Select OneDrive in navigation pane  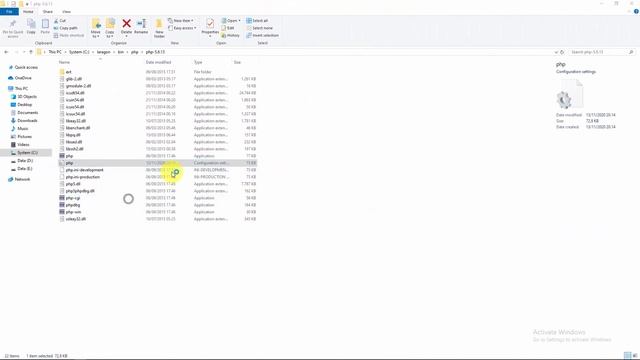point(23,78)
